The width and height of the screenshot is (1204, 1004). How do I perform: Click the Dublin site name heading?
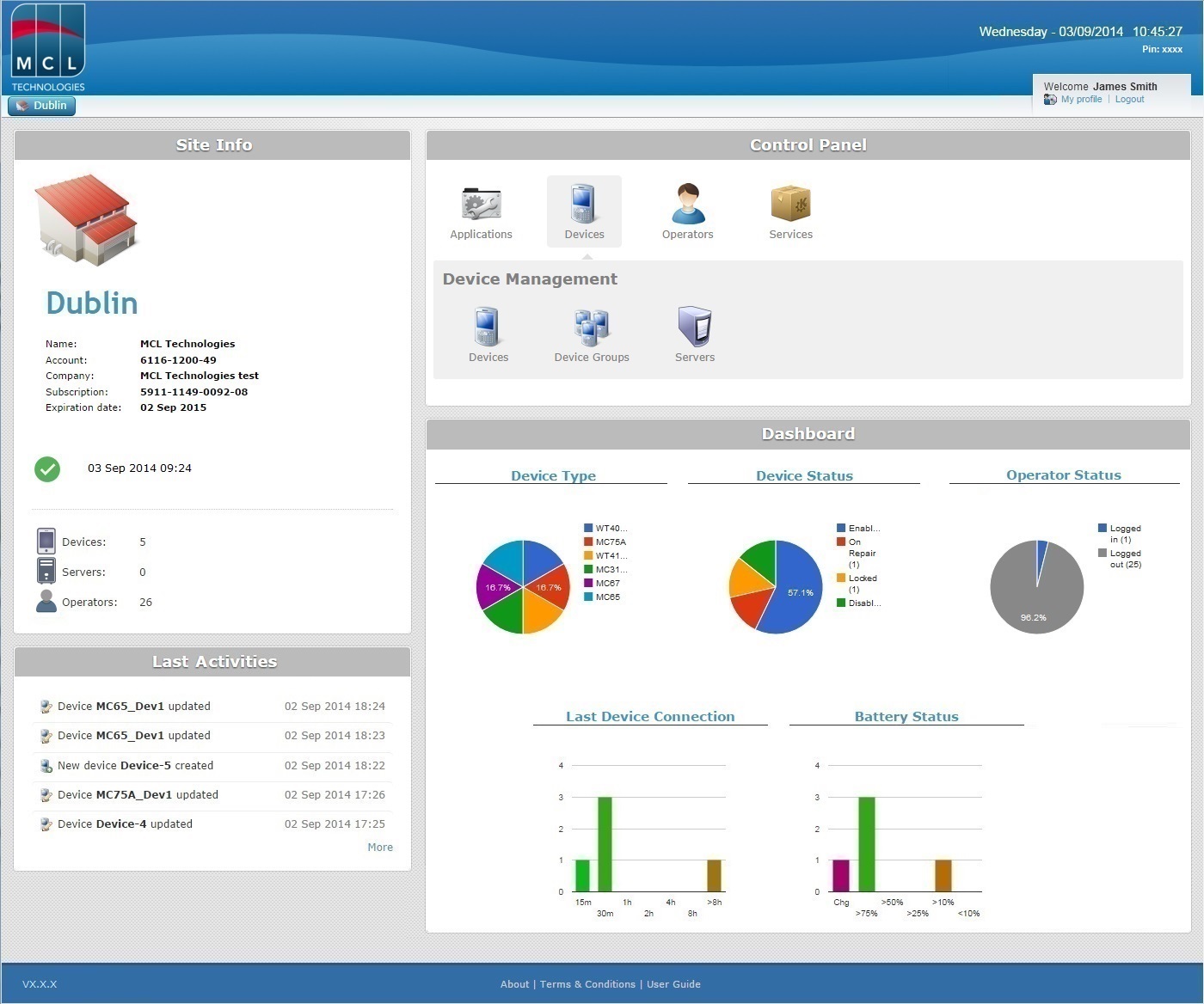coord(91,303)
